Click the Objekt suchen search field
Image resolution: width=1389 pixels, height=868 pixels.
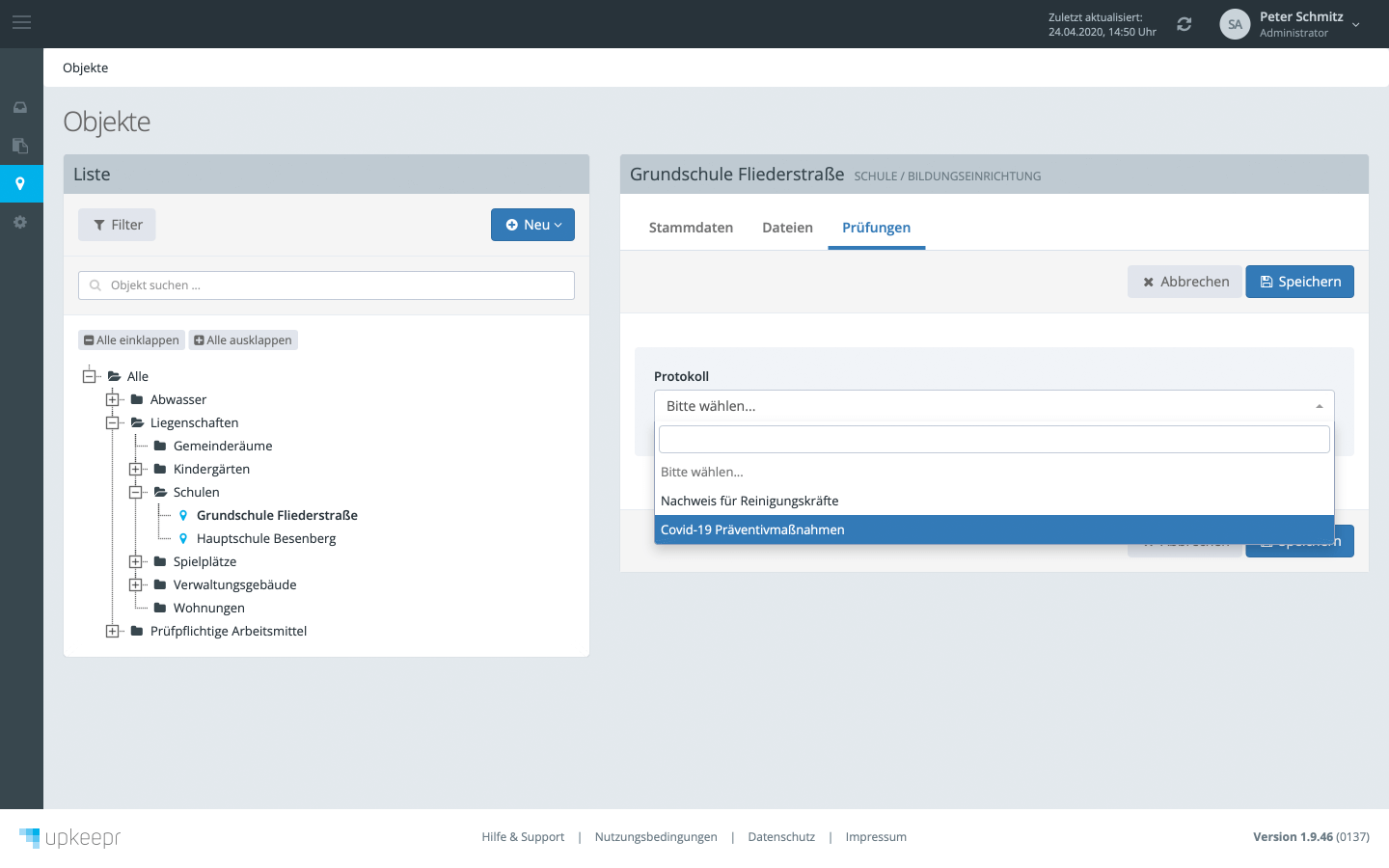coord(326,285)
